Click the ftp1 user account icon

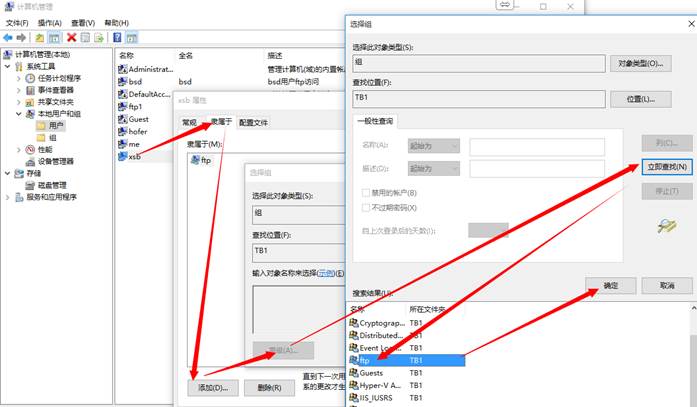[123, 106]
